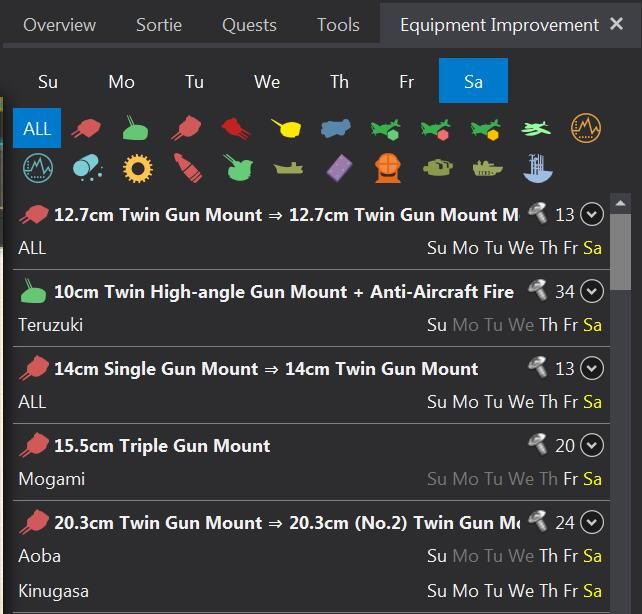The height and width of the screenshot is (614, 642).
Task: Select Sunday (Su) day filter
Action: [x=48, y=81]
